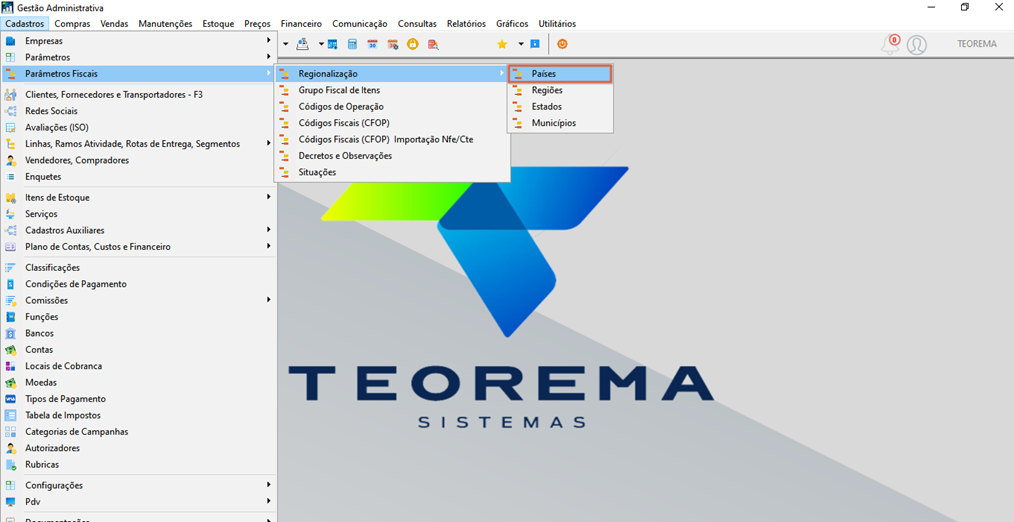The image size is (1014, 522).
Task: Choose Decretos e Observações entry
Action: [x=393, y=156]
